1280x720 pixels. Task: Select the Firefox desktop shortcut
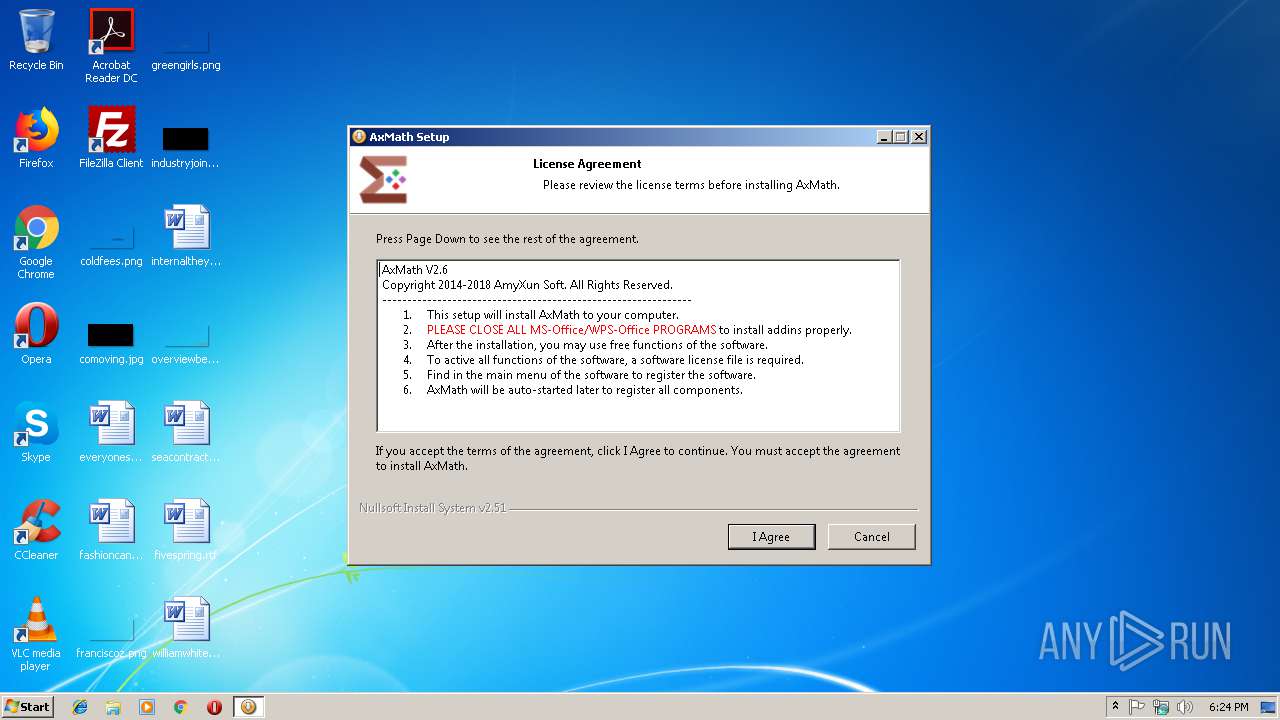pos(36,139)
